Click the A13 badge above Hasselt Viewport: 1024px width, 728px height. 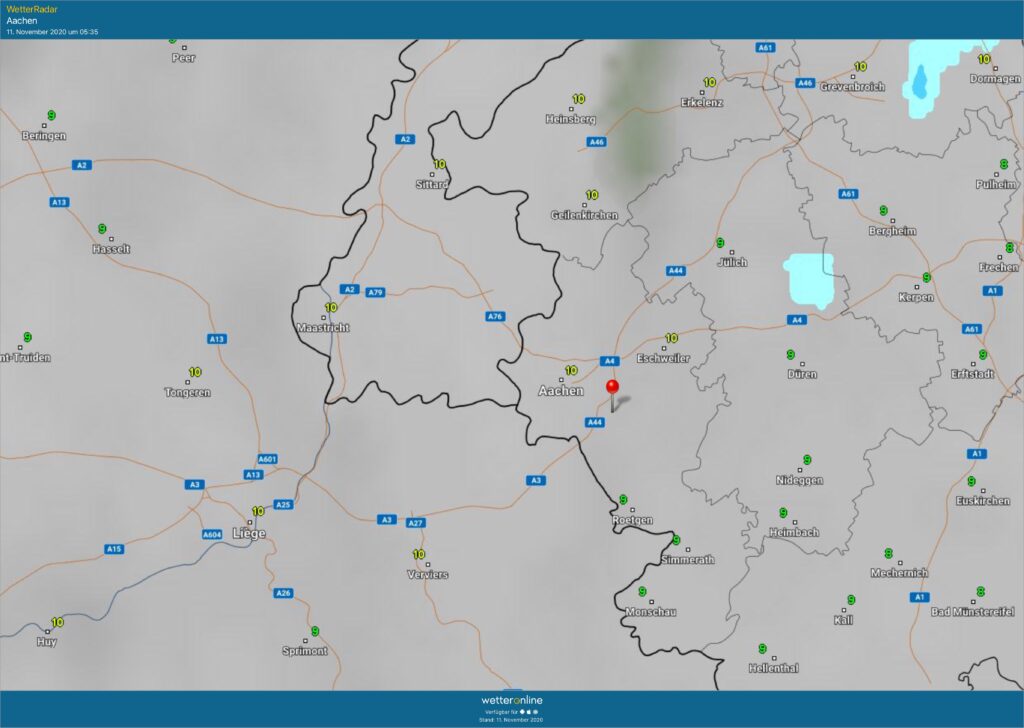coord(59,202)
